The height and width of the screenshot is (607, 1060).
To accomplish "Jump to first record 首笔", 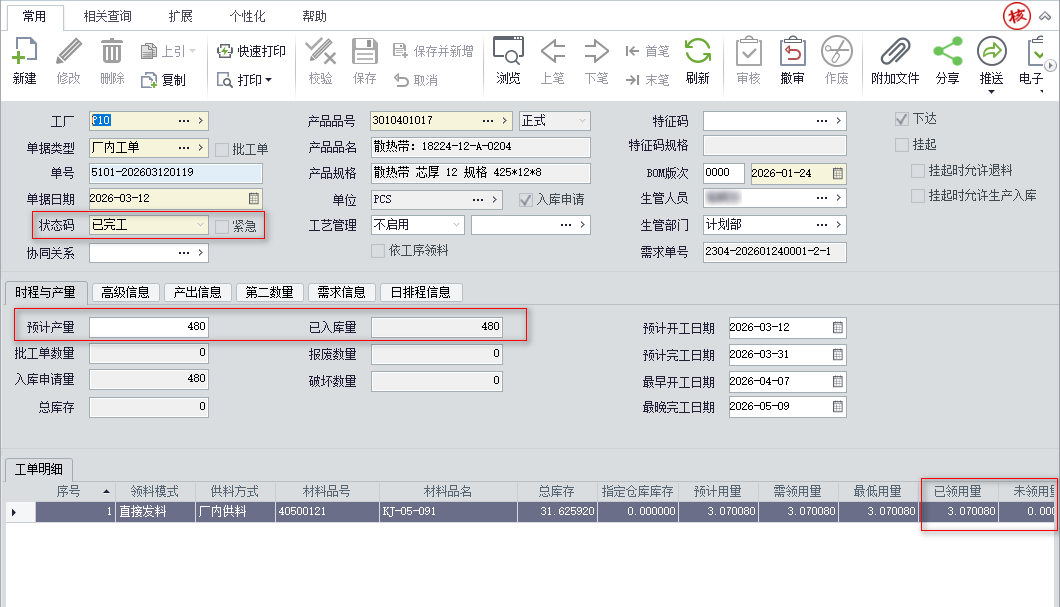I will pos(647,51).
